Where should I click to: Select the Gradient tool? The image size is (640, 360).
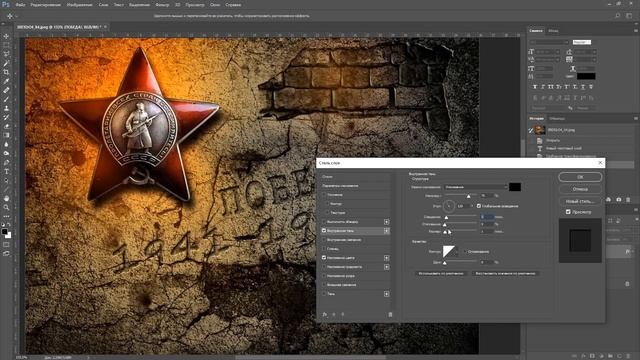[6, 135]
